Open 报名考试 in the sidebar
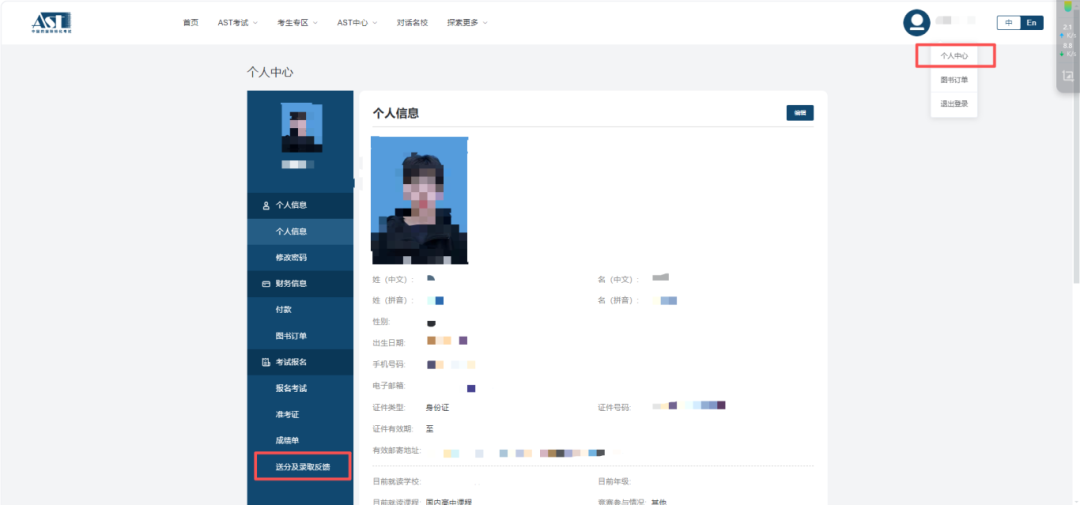Viewport: 1080px width, 505px height. [x=300, y=389]
